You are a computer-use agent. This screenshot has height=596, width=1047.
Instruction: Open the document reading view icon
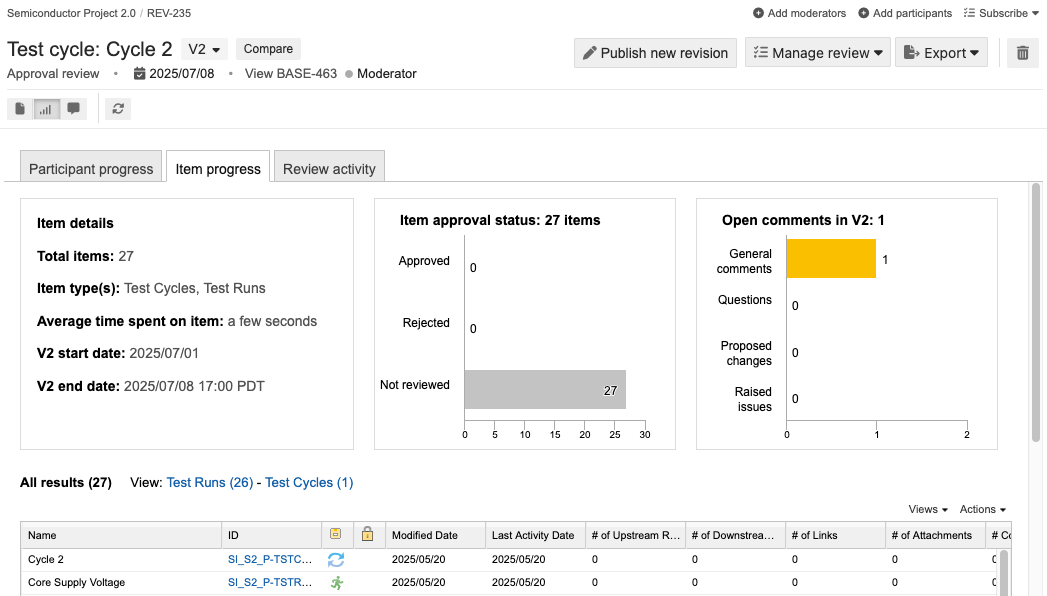[x=20, y=109]
